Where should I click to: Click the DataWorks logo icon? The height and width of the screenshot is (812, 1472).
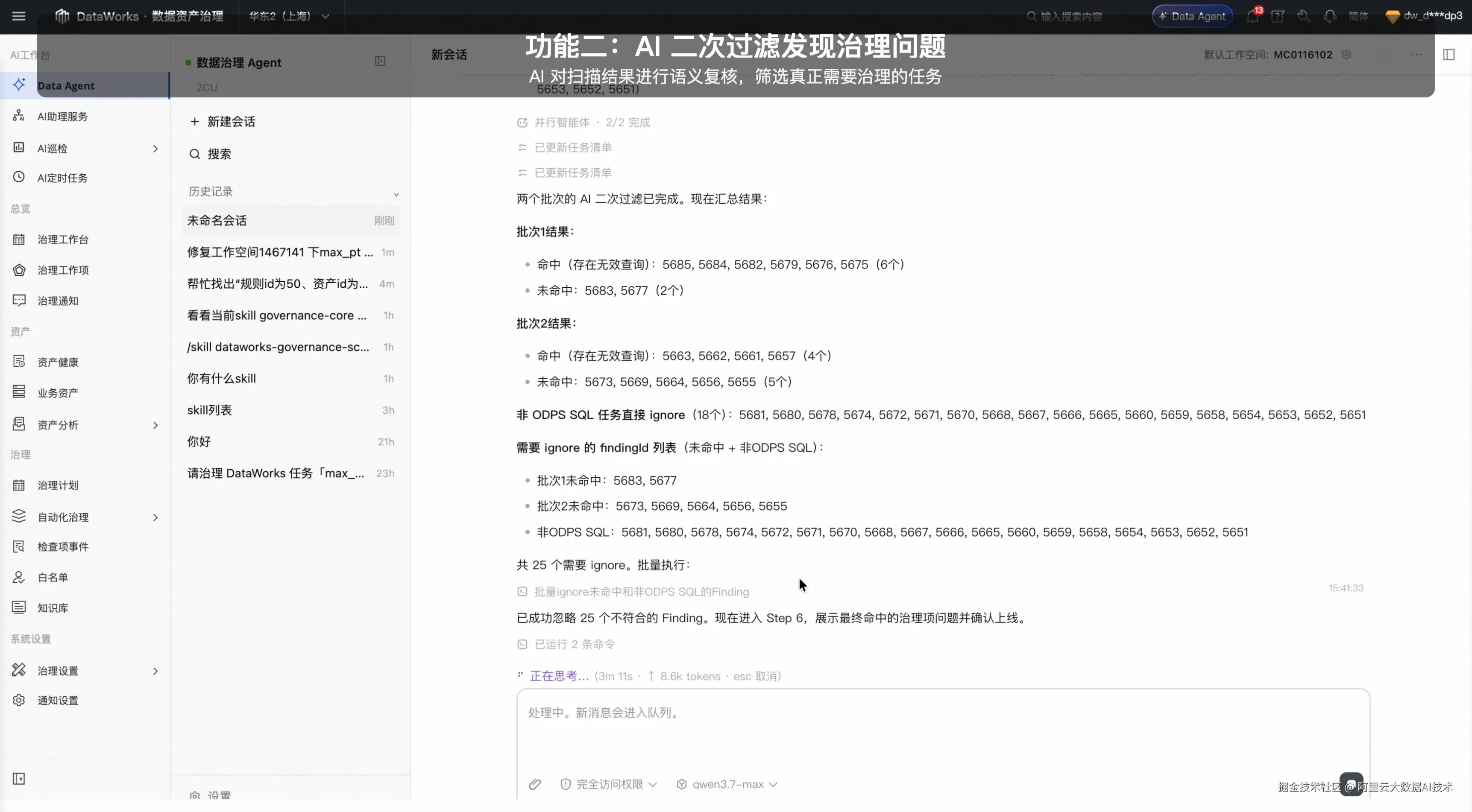point(62,16)
